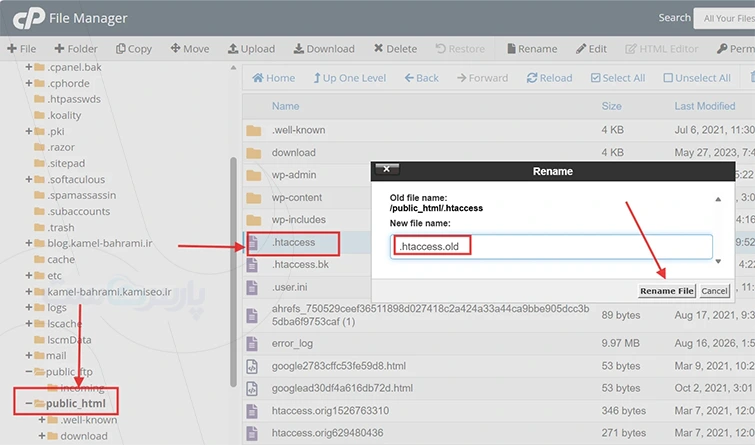Select the .user.ini file icon
Screen dimensions: 755x445
pos(252,288)
